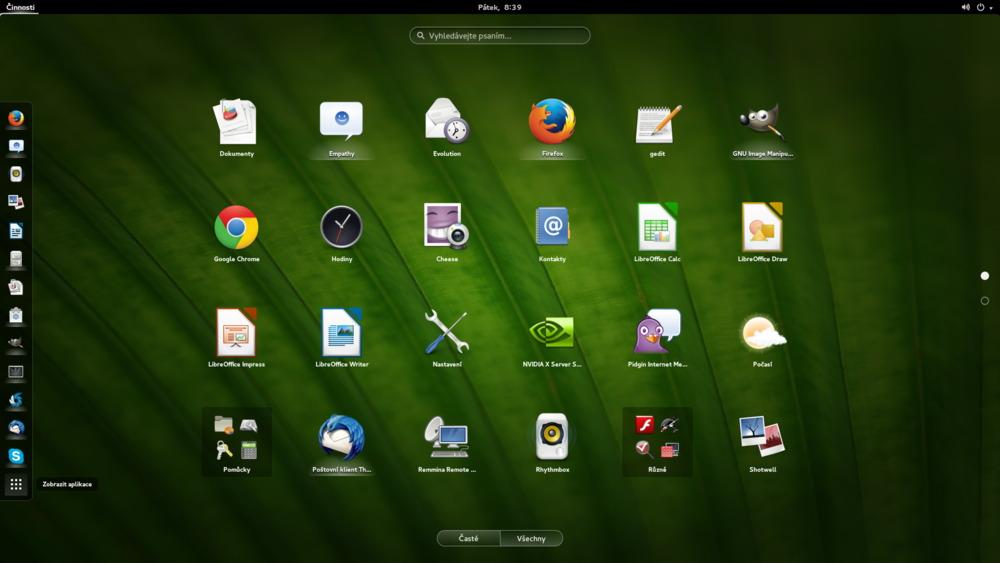
Task: Open LibreOffice Writer from the grid
Action: coord(341,337)
